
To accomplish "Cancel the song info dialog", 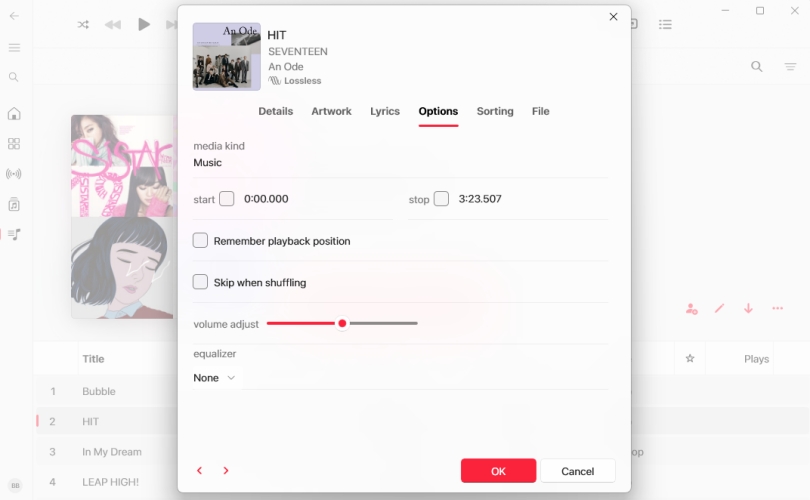I will (578, 471).
